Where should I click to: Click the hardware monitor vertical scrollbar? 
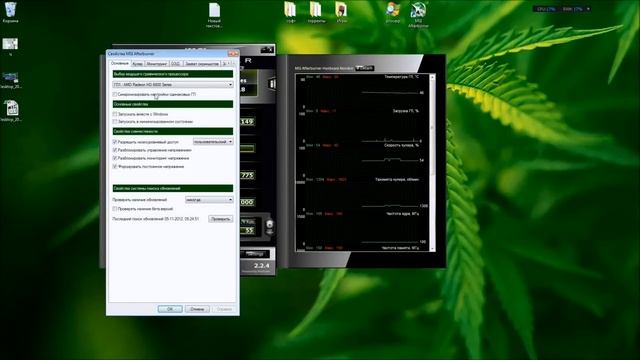(x=432, y=163)
